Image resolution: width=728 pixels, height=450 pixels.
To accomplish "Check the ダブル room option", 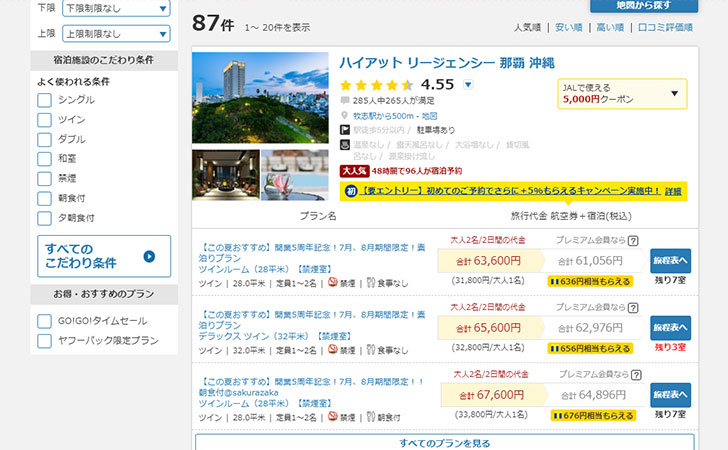I will 45,139.
